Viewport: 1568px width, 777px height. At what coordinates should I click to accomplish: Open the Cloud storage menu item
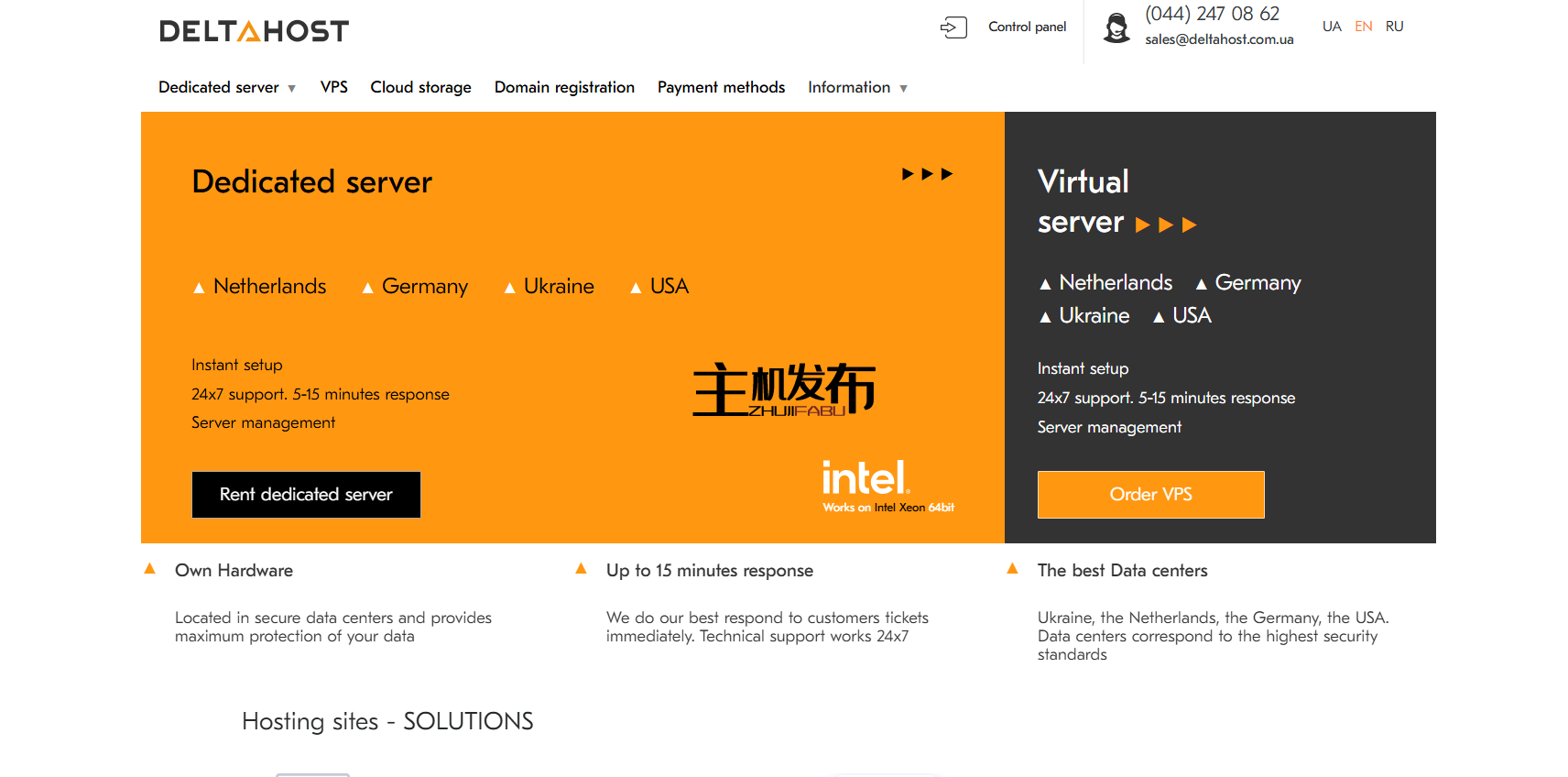(420, 87)
